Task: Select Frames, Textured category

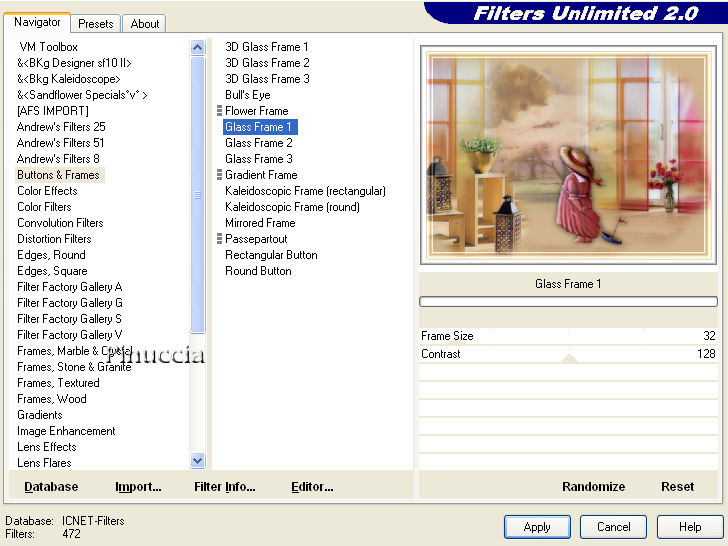Action: tap(58, 383)
